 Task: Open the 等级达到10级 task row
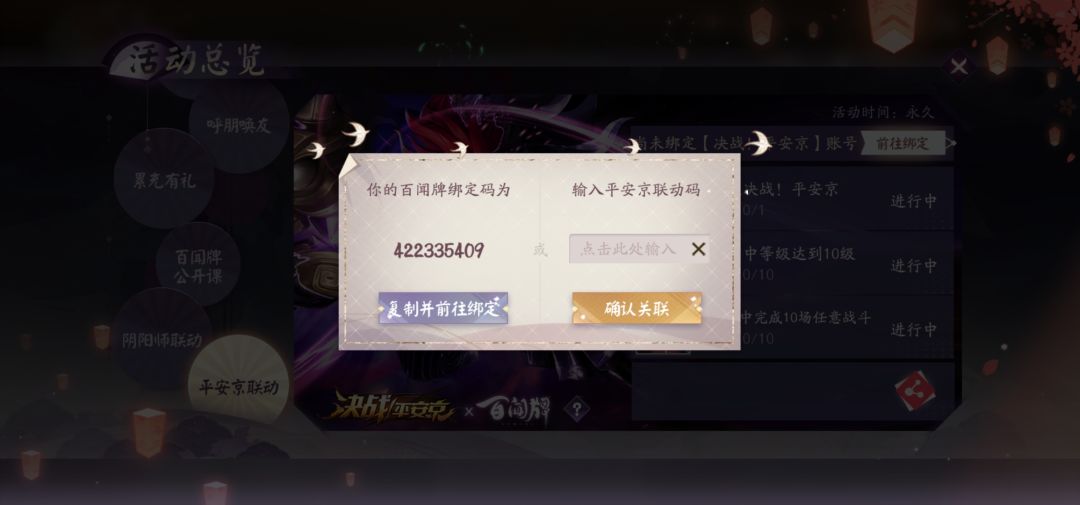coord(847,263)
